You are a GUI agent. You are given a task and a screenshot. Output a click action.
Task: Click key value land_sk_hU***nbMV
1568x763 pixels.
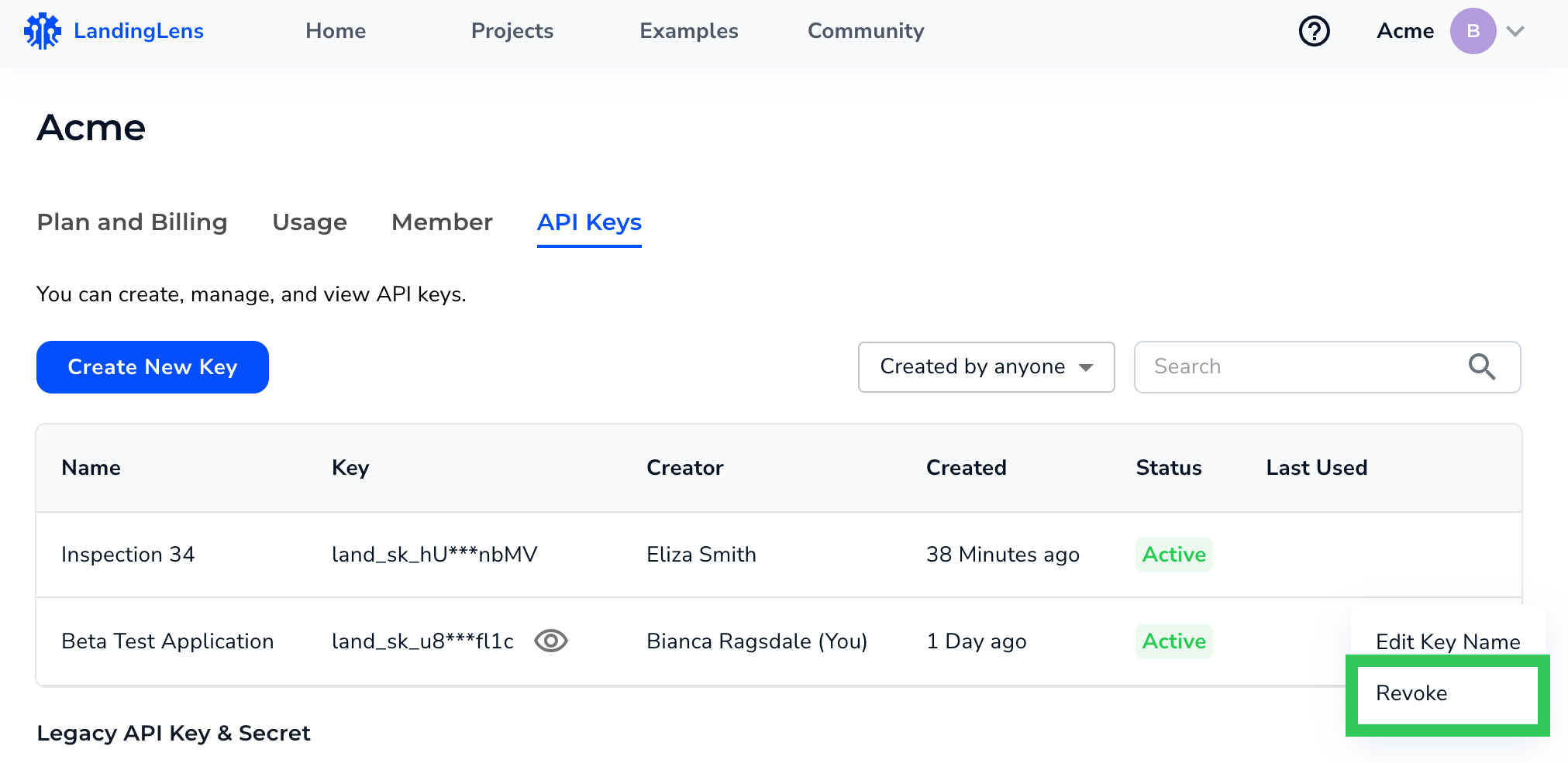coord(435,555)
